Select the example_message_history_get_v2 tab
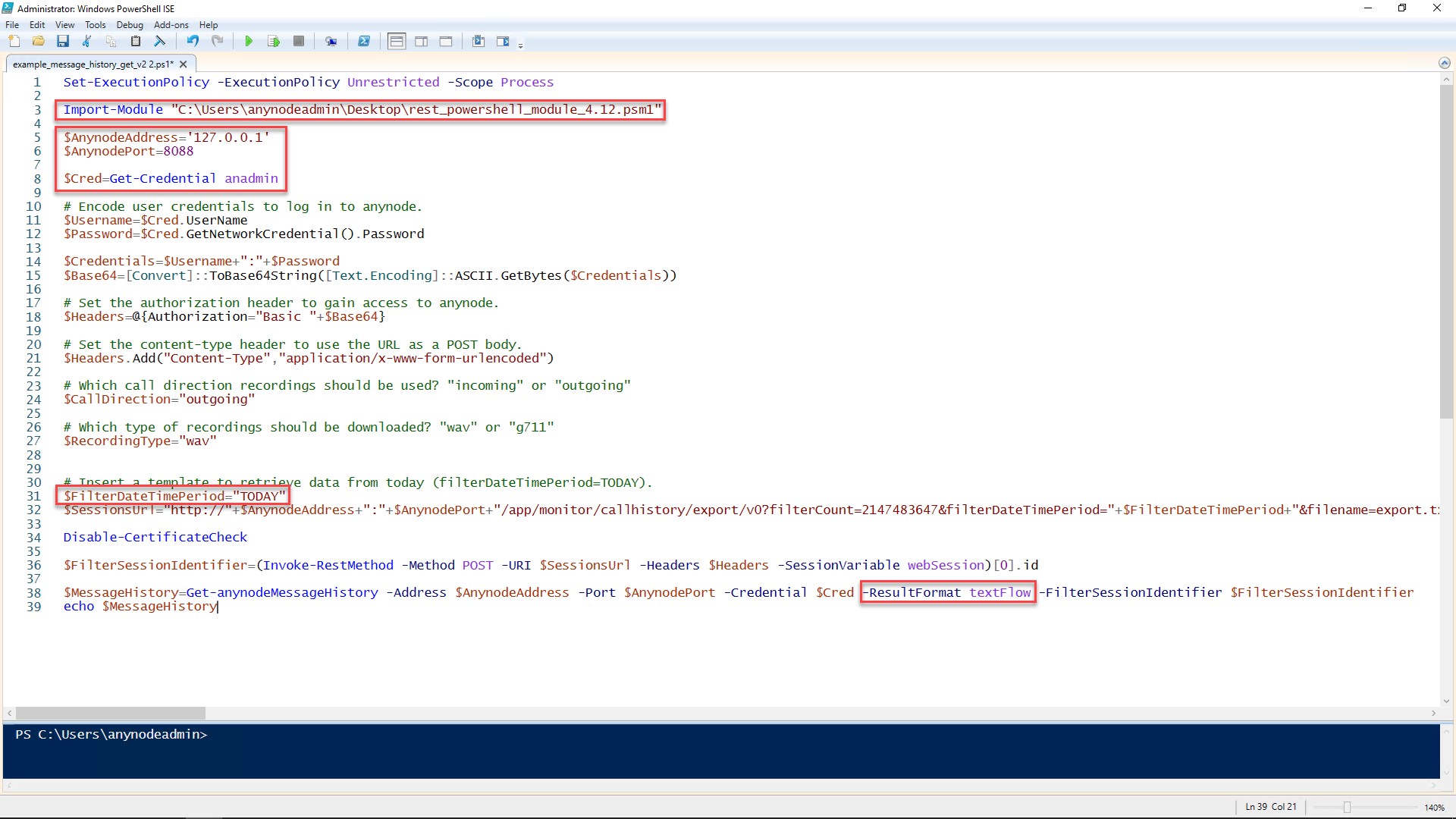1456x819 pixels. pyautogui.click(x=89, y=64)
